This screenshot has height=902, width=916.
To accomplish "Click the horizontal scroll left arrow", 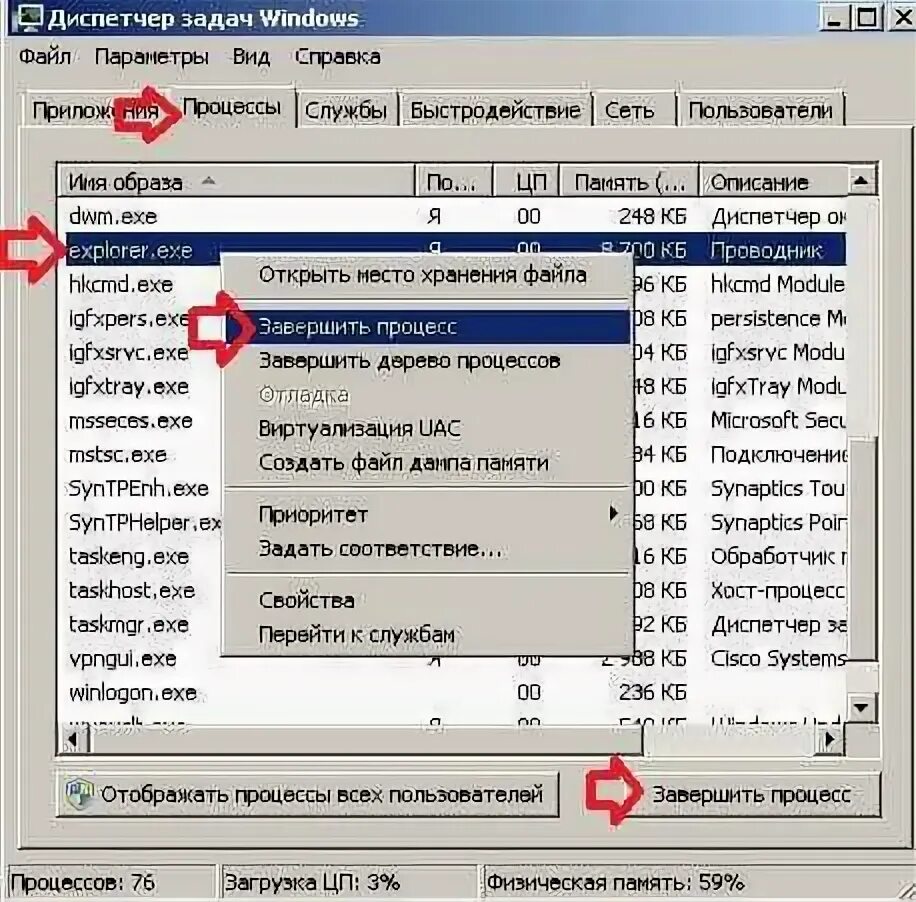I will pos(74,740).
